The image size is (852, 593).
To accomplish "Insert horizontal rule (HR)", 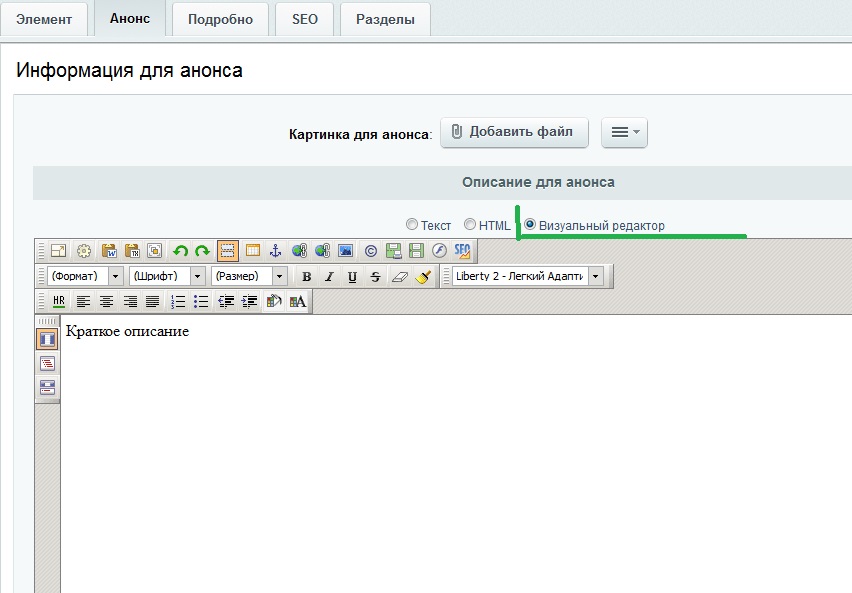I will (x=59, y=301).
